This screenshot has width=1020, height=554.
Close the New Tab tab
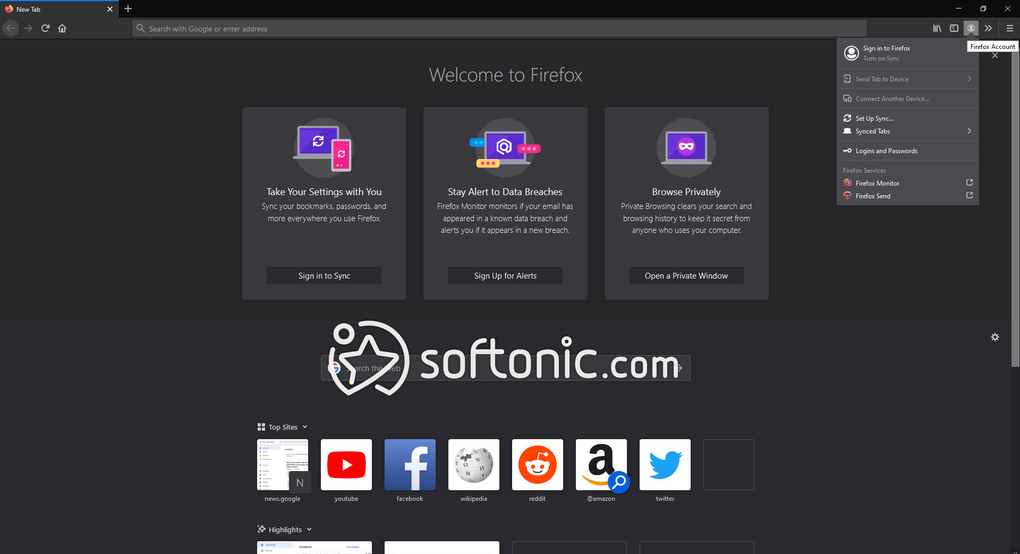coord(109,9)
